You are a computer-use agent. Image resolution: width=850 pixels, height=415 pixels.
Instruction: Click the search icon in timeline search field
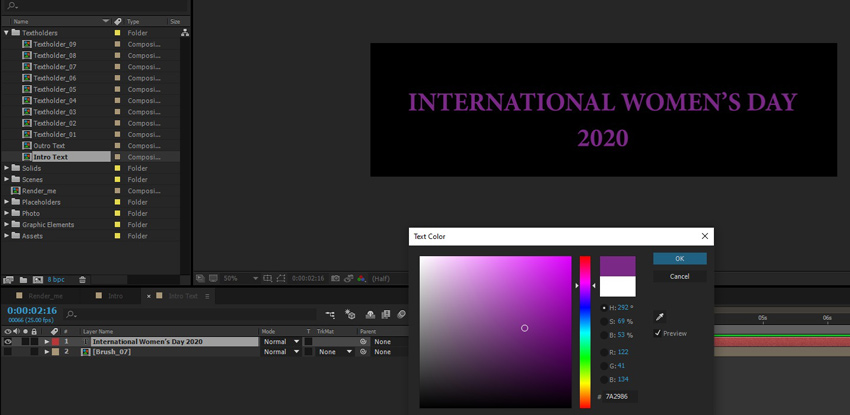click(71, 314)
